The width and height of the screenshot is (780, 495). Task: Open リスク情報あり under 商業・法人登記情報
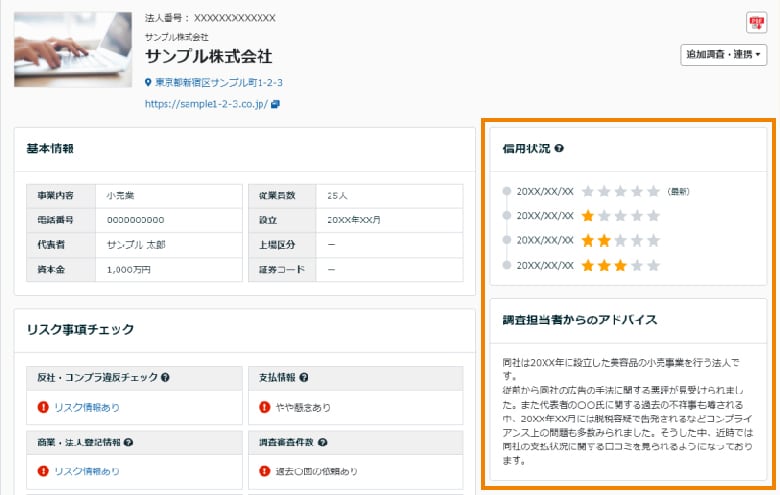(87, 471)
